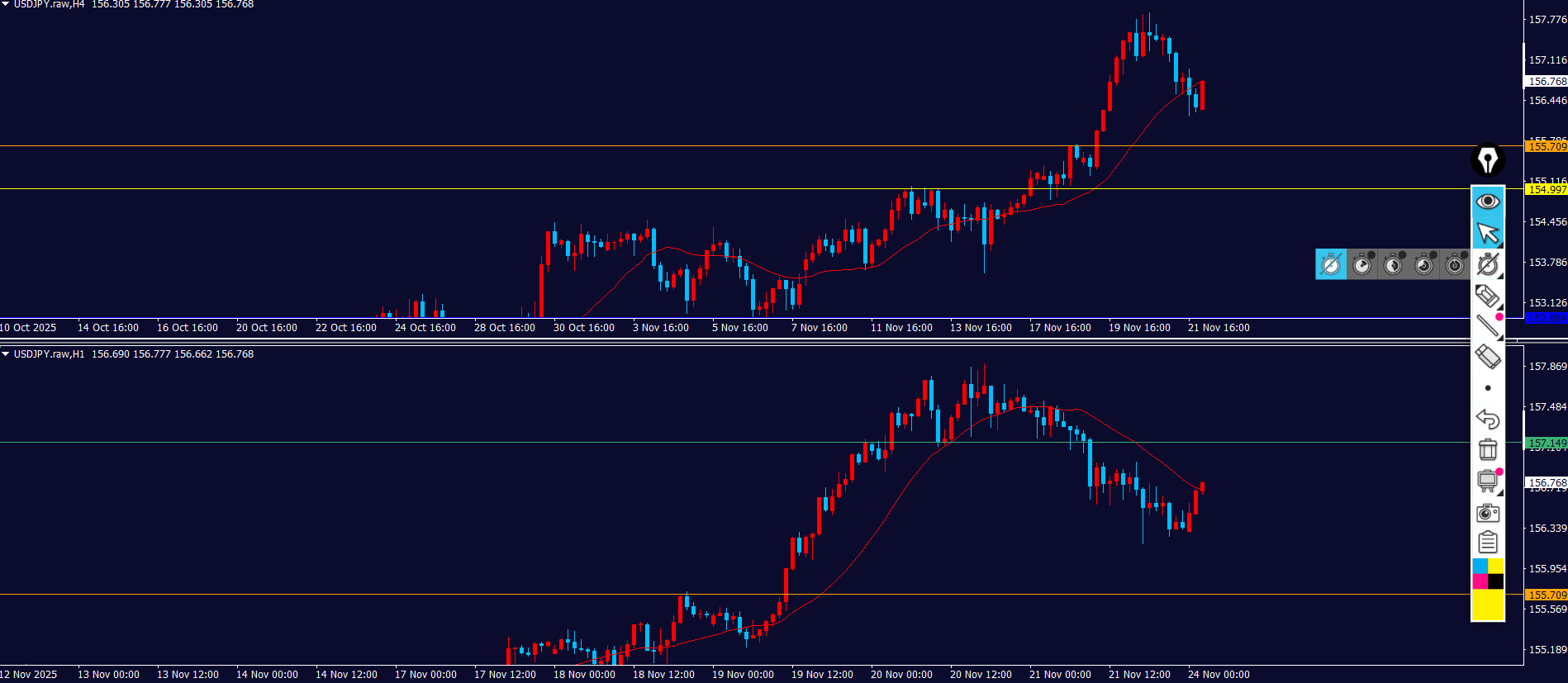Viewport: 1568px width, 683px height.
Task: Take a screenshot with the camera icon
Action: [1487, 513]
